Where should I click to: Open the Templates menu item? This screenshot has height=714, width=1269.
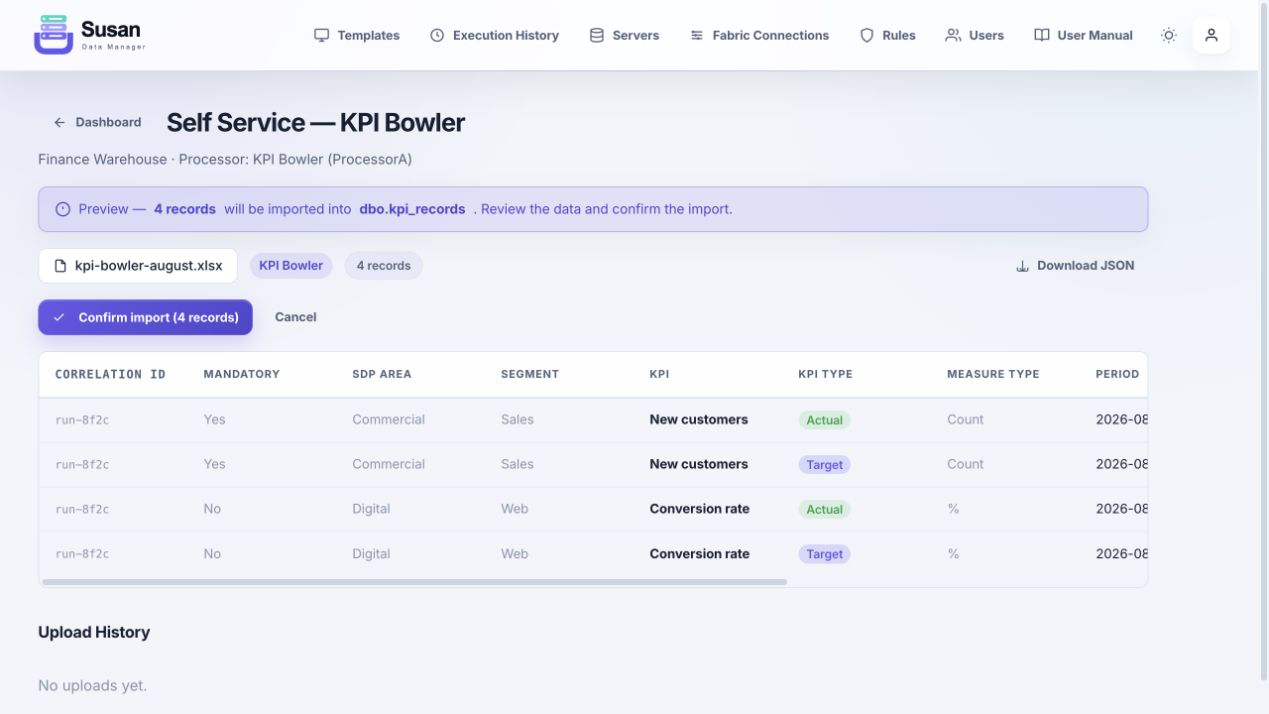[357, 35]
